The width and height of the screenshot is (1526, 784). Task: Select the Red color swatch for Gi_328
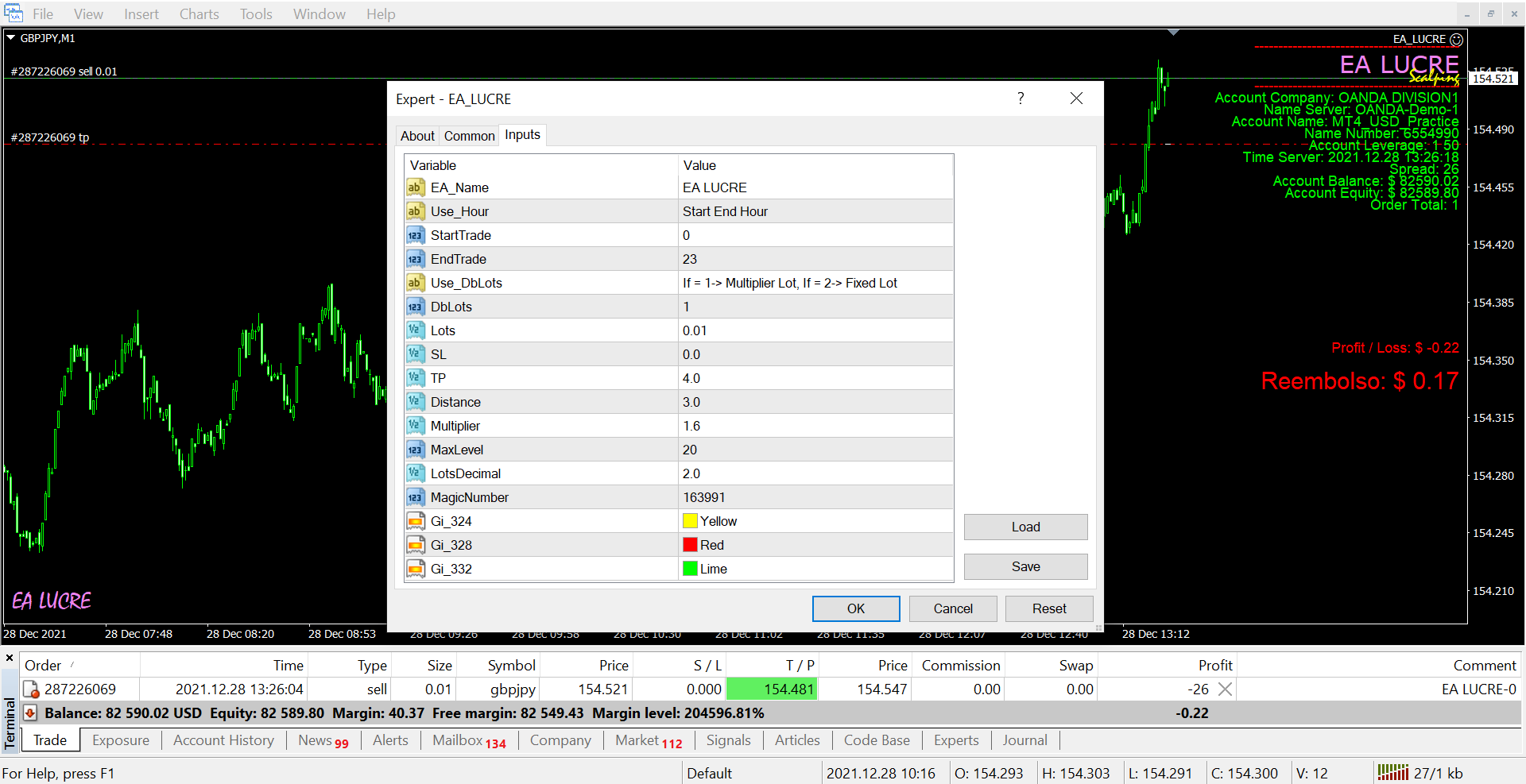click(x=690, y=545)
